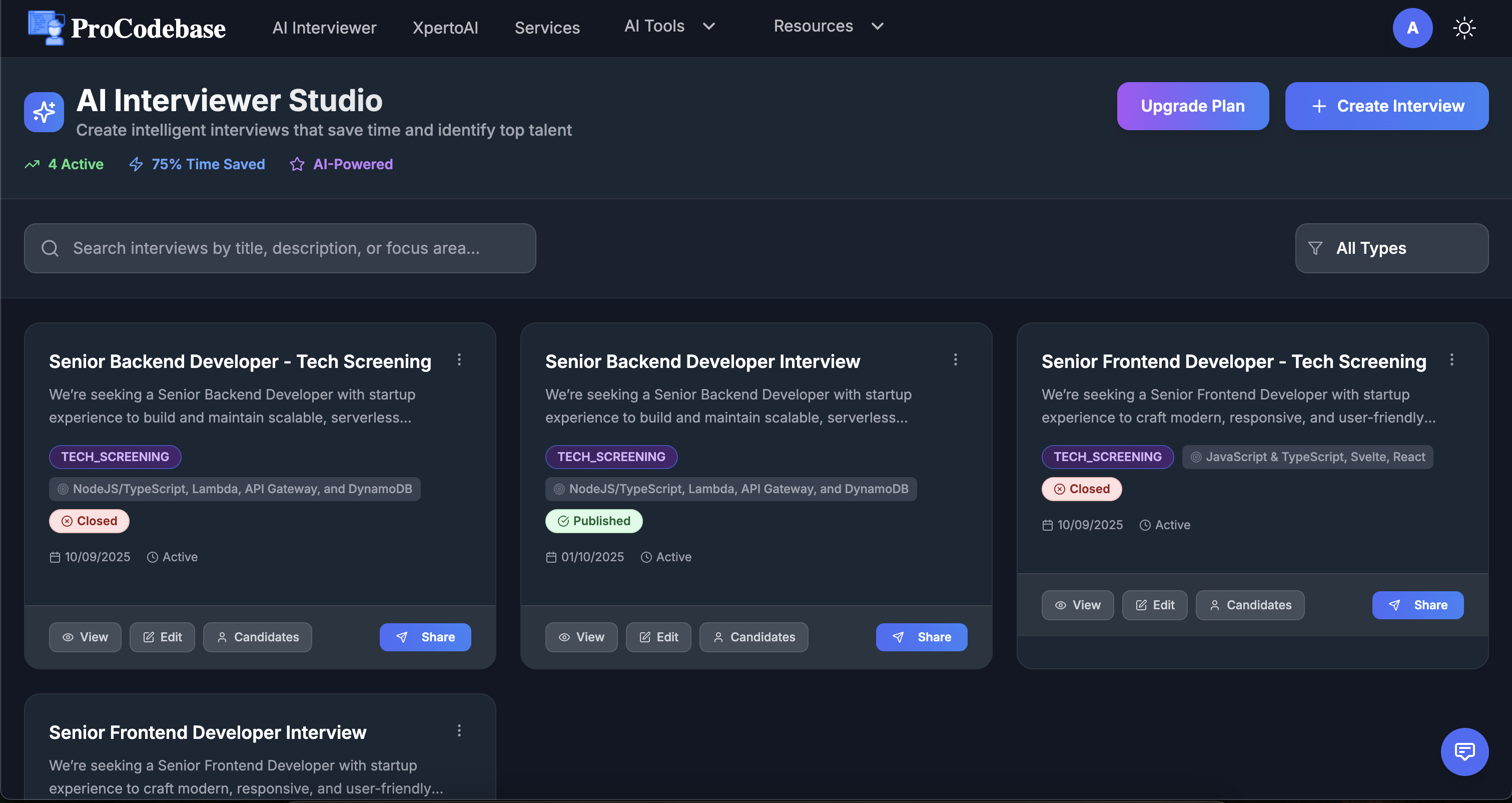Expand the Resources dropdown menu

tap(828, 27)
